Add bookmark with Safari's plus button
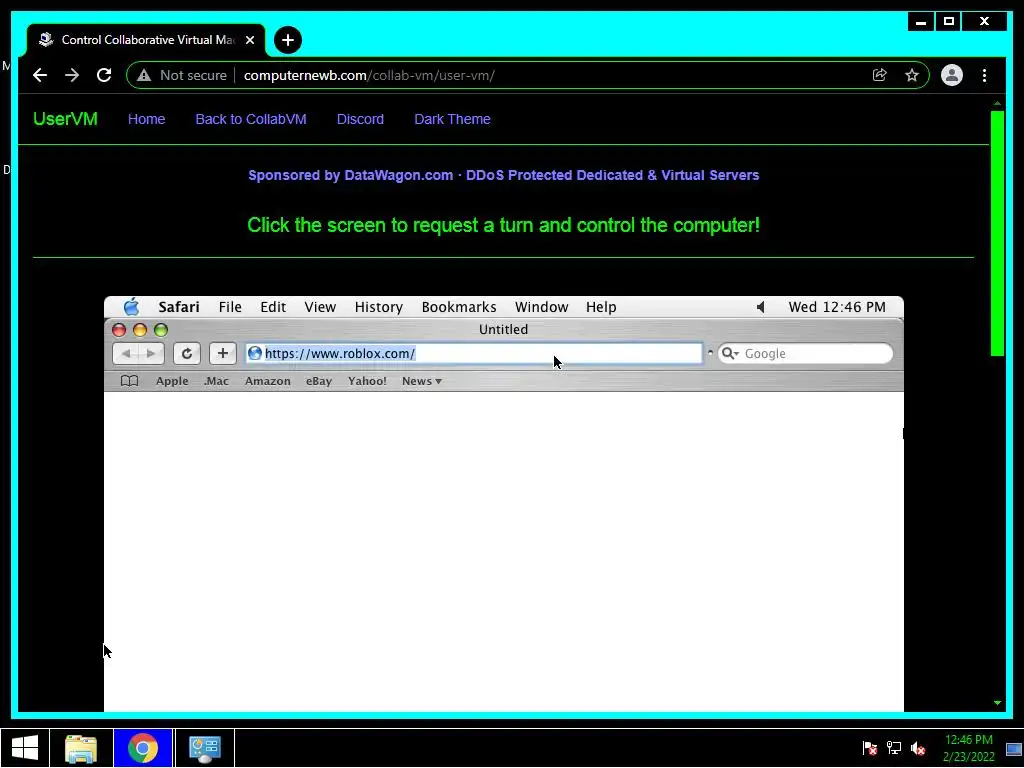 pyautogui.click(x=223, y=353)
